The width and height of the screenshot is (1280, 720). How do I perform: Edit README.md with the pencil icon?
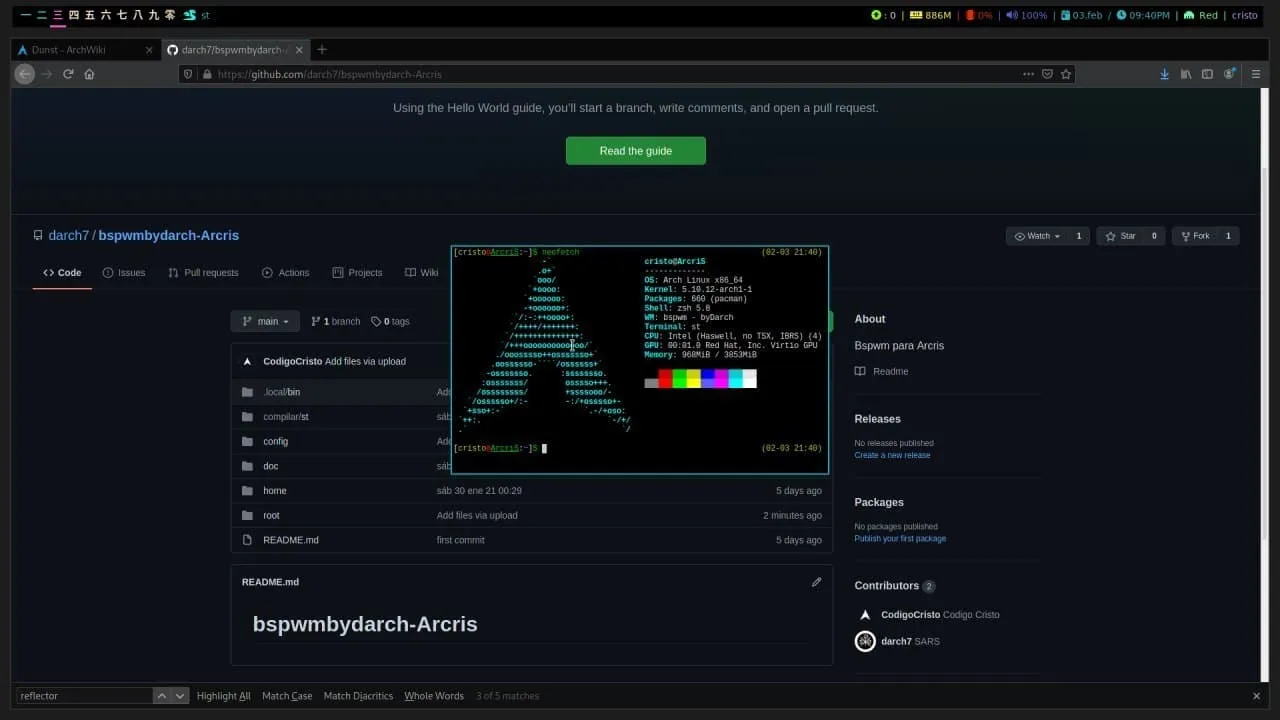point(816,582)
